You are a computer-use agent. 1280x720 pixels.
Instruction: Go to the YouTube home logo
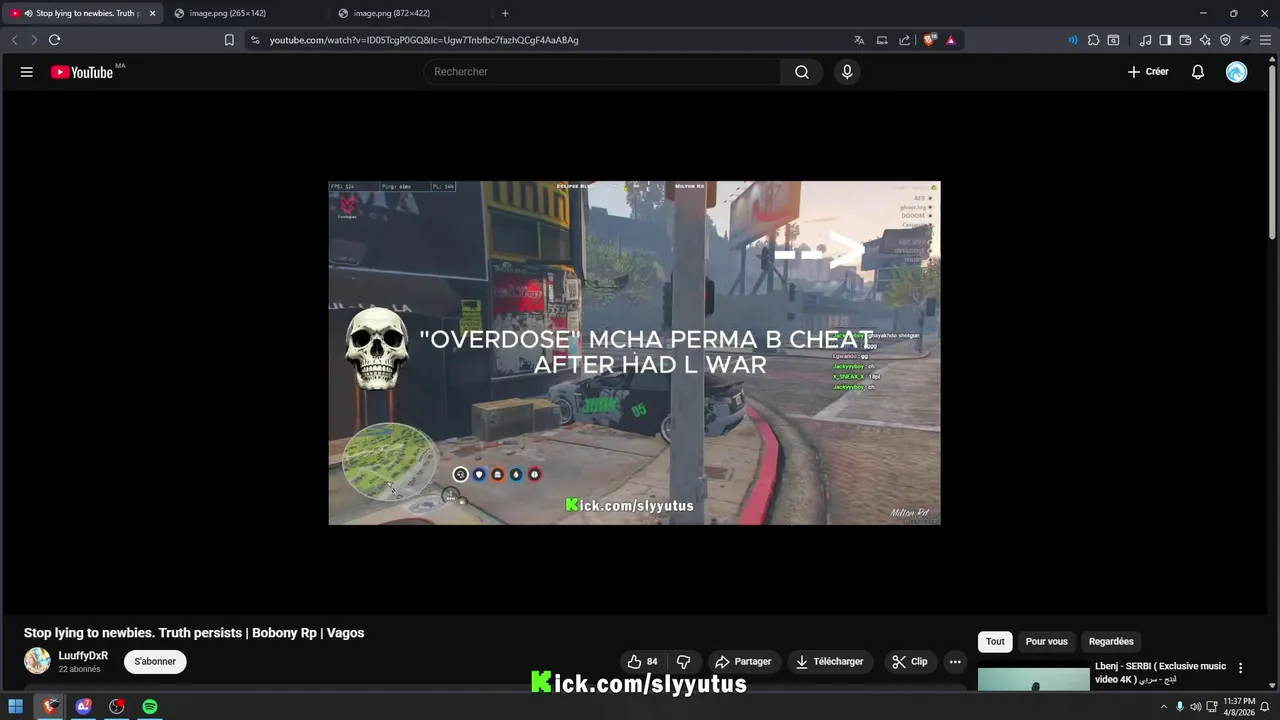tap(82, 72)
